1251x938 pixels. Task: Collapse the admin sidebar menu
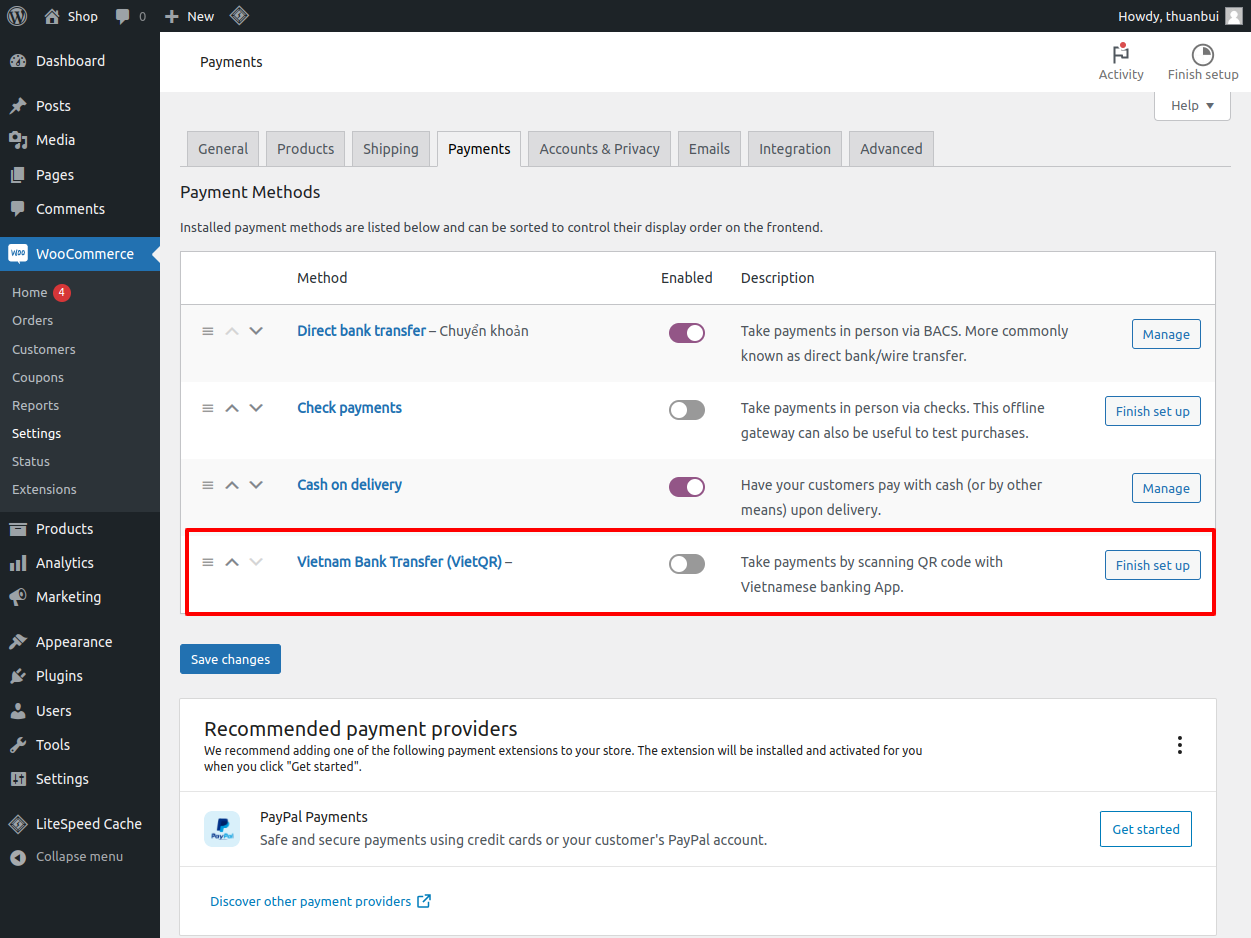pos(79,857)
